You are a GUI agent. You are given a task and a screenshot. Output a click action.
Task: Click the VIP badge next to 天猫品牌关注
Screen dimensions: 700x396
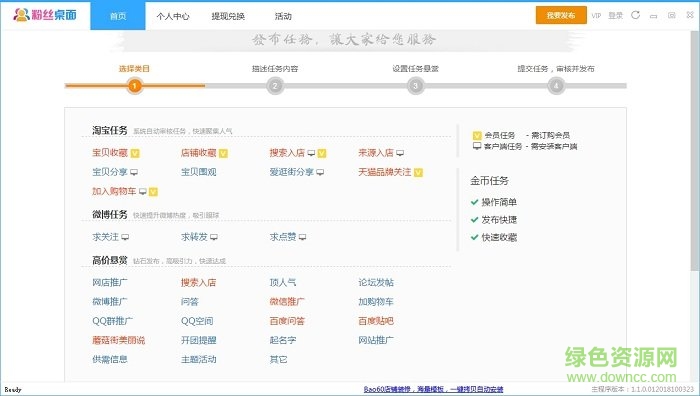(418, 172)
